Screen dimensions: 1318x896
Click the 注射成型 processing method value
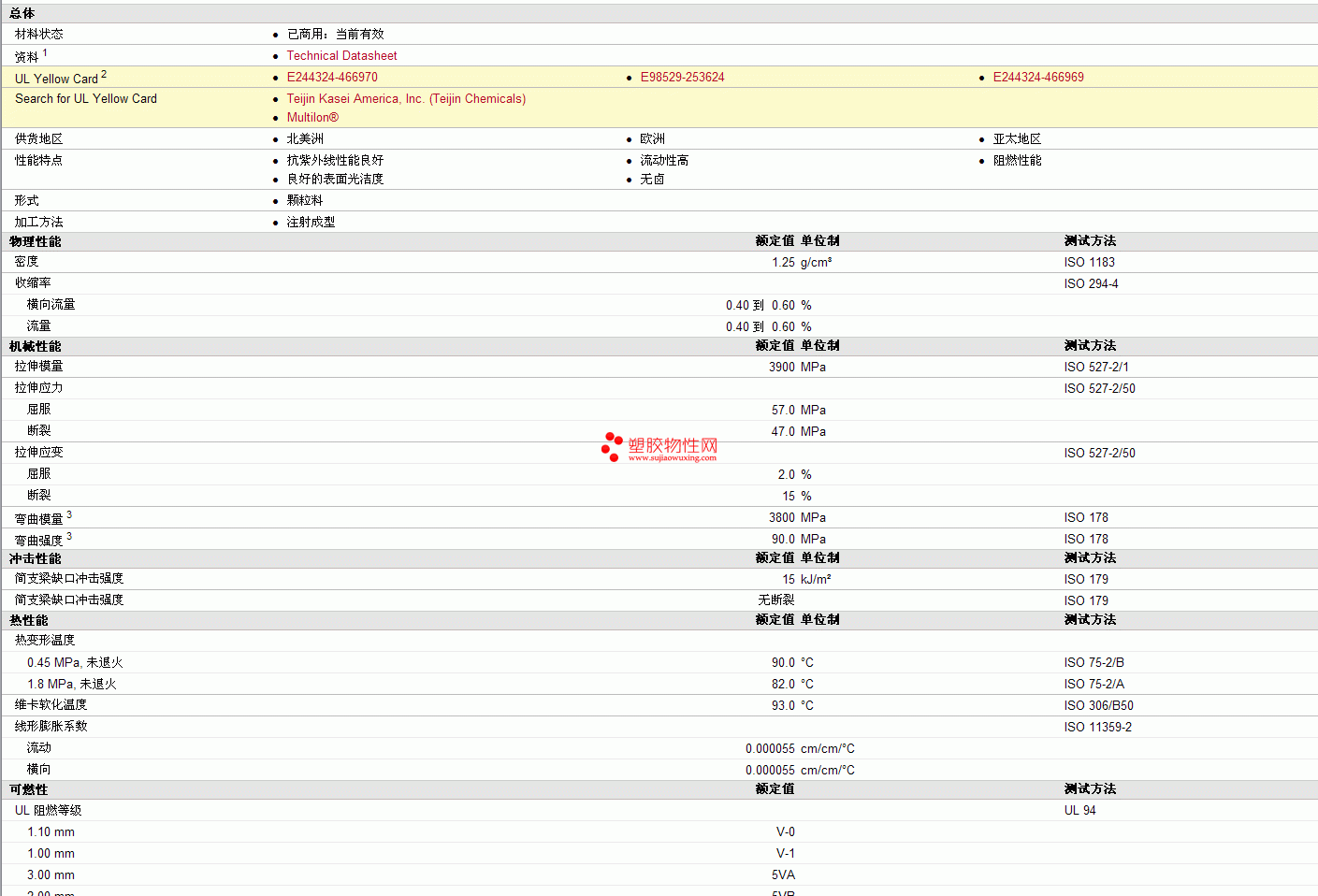pyautogui.click(x=311, y=223)
